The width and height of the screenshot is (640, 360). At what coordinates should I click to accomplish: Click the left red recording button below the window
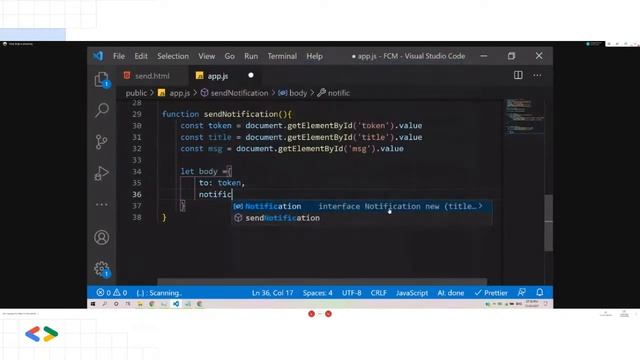tap(311, 313)
